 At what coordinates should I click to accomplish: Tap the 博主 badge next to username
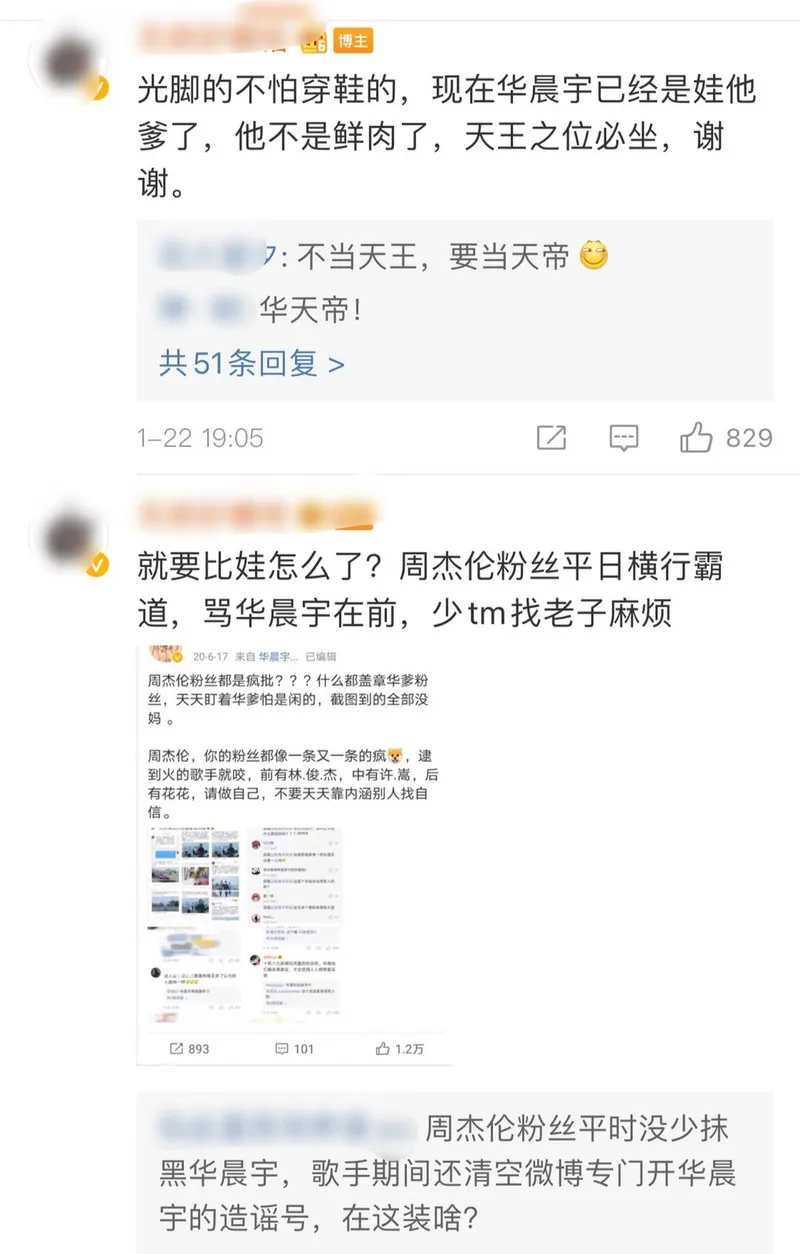(353, 40)
